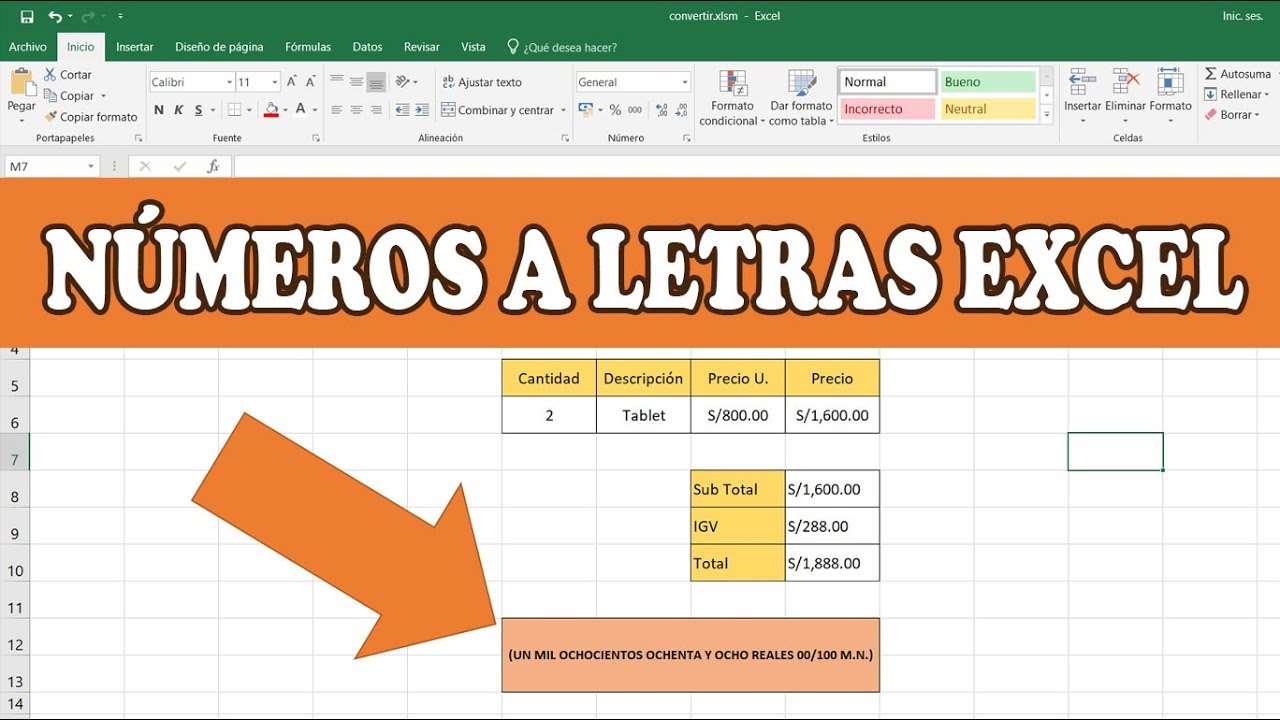The width and height of the screenshot is (1280, 720).
Task: Click the Copiar icon
Action: point(50,96)
